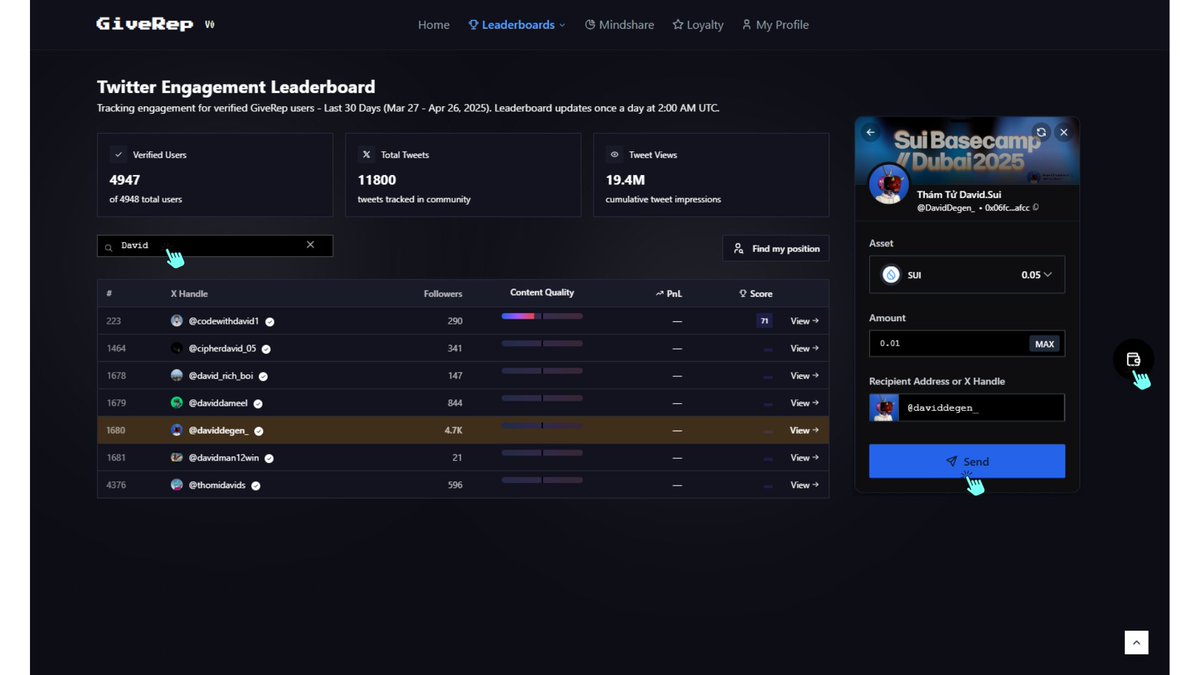View details for @cipherdavid_05

[804, 348]
